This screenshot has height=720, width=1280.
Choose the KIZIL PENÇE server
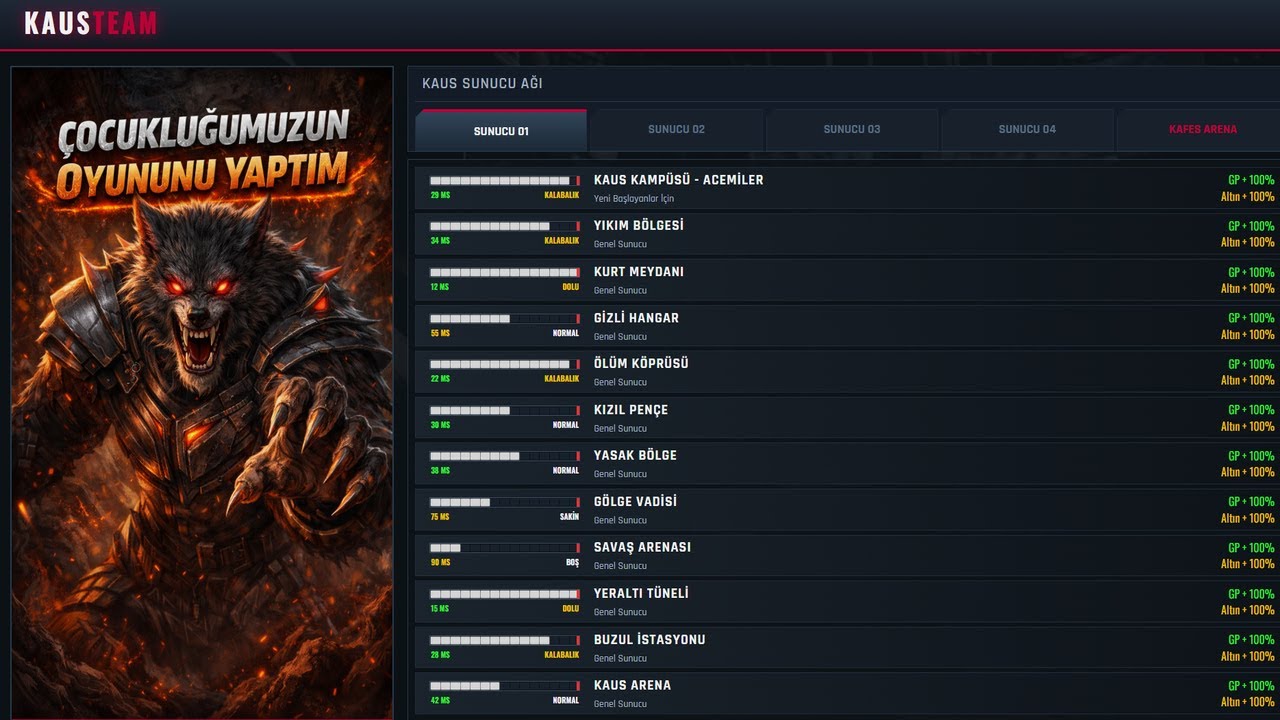(847, 418)
